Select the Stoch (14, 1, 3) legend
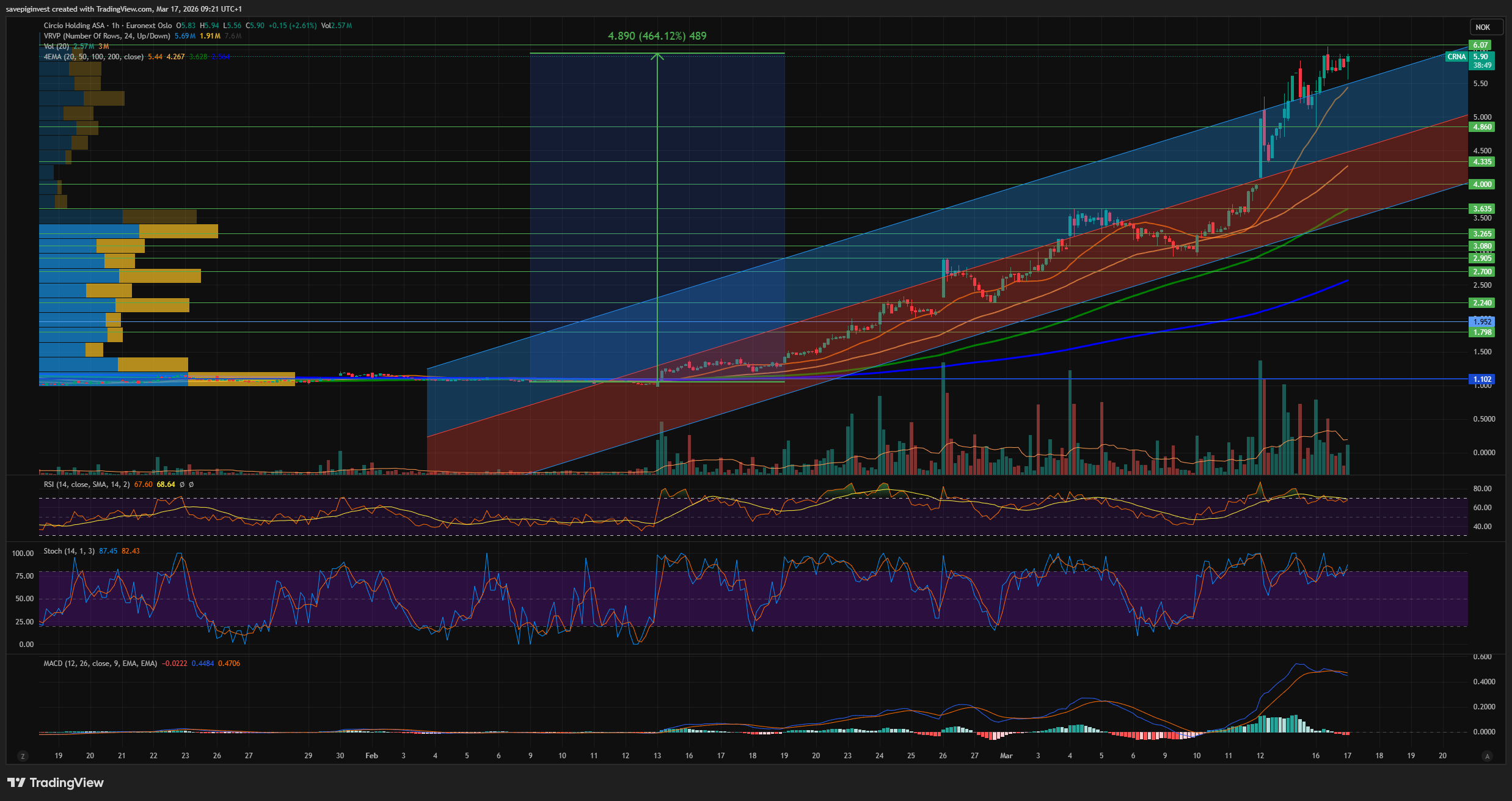This screenshot has width=1512, height=801. click(69, 551)
